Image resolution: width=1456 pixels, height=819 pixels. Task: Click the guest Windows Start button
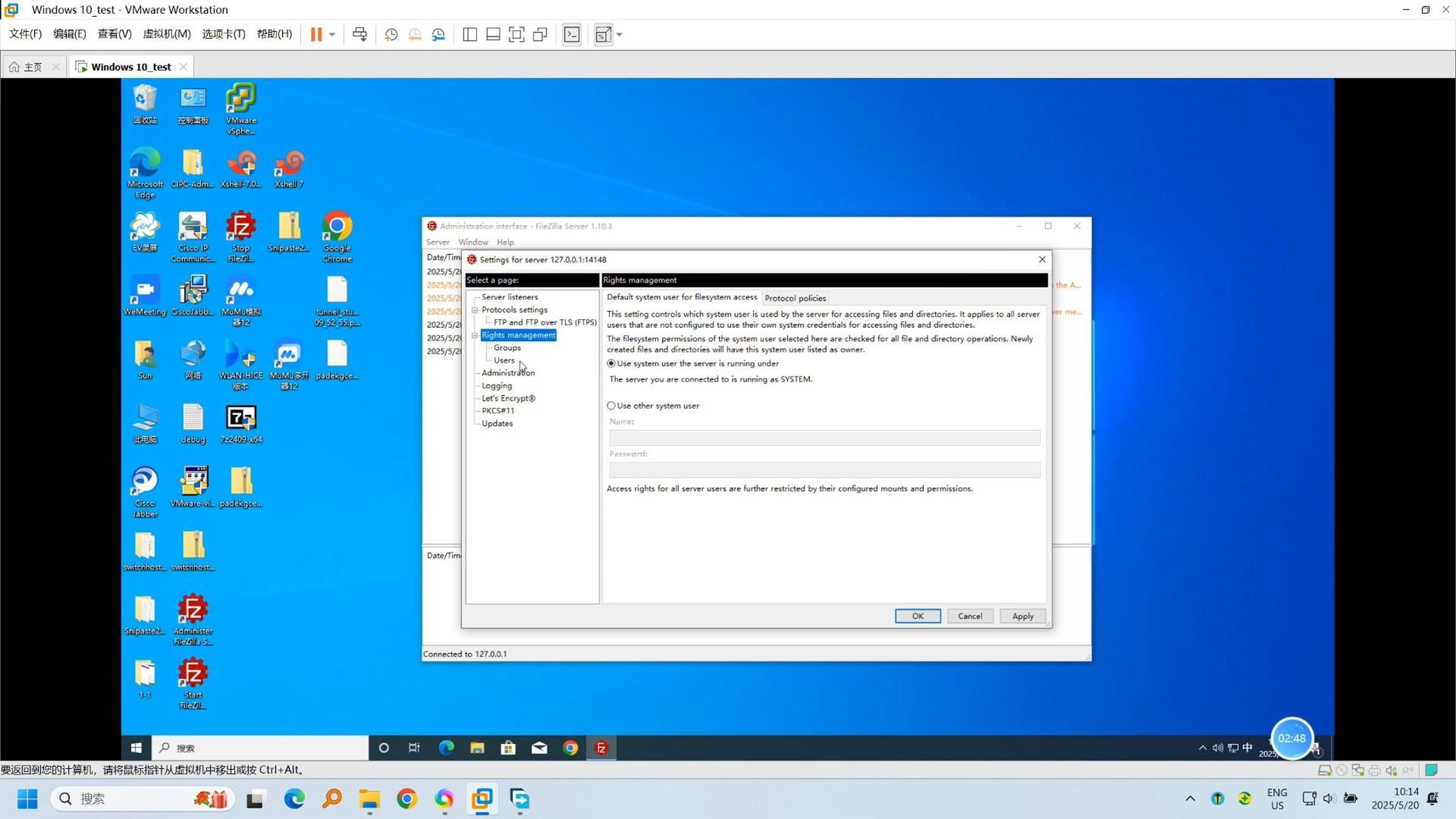[x=136, y=748]
